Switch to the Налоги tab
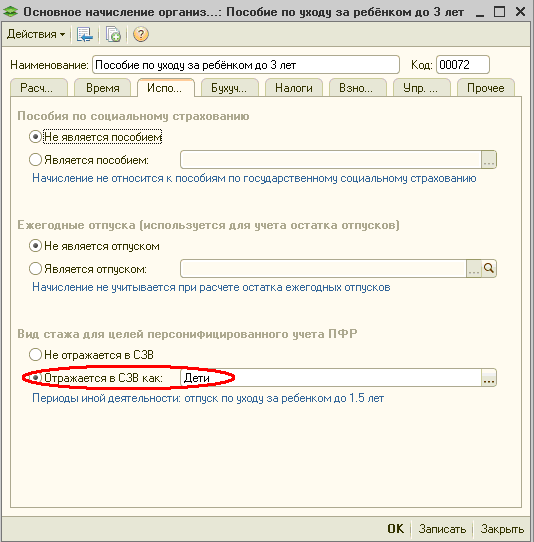Screen dimensions: 534x542 click(294, 88)
